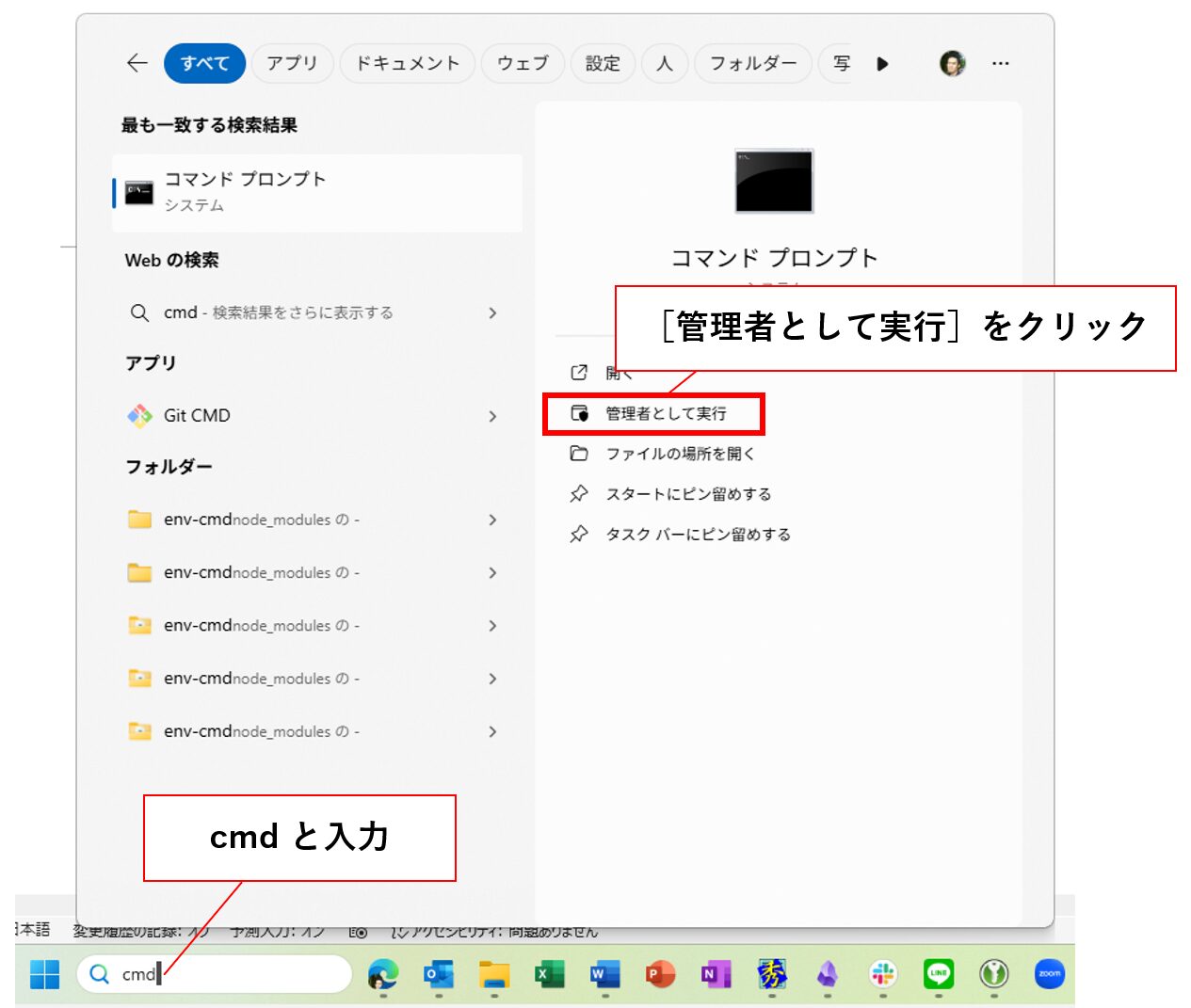Select the ドキュメント filter tab

click(407, 63)
